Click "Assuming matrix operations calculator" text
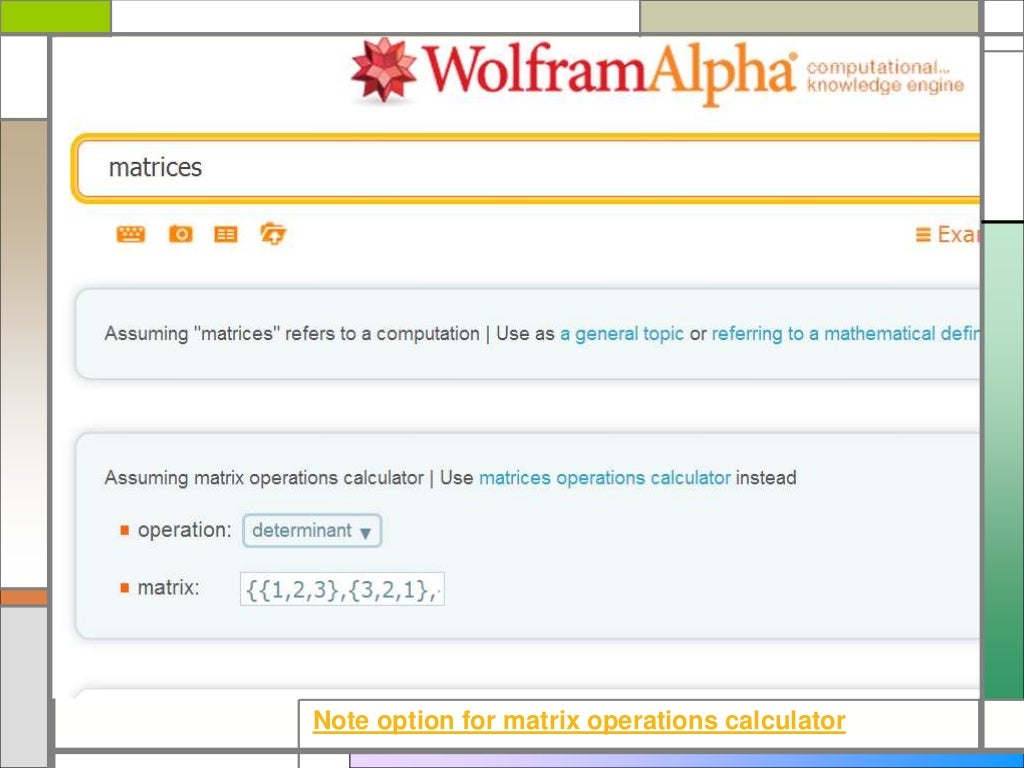This screenshot has width=1024, height=768. [264, 478]
